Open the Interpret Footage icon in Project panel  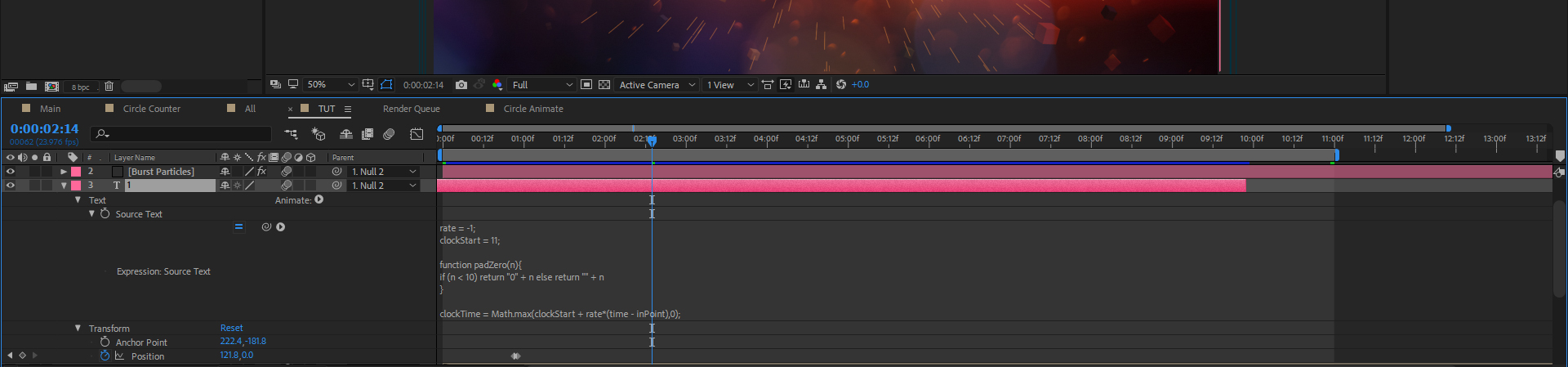coord(11,87)
